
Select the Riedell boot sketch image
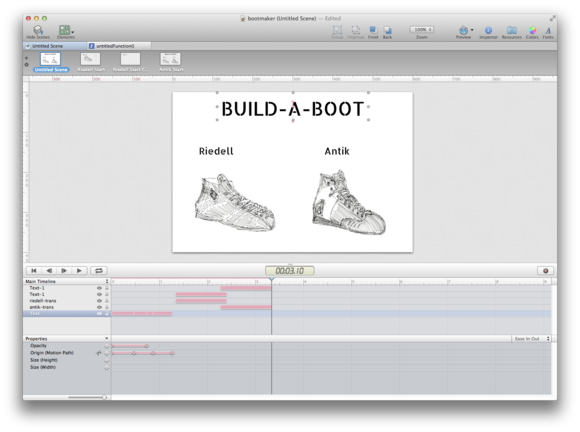(x=235, y=202)
